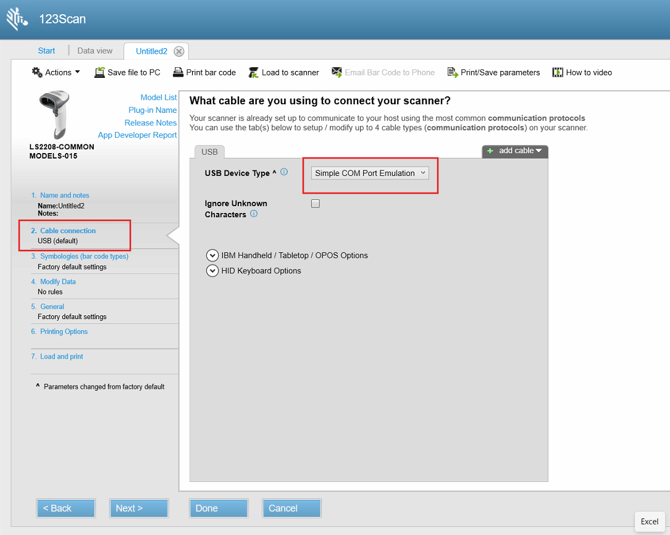Switch to the Start tab
Image resolution: width=670 pixels, height=535 pixels.
pos(47,51)
